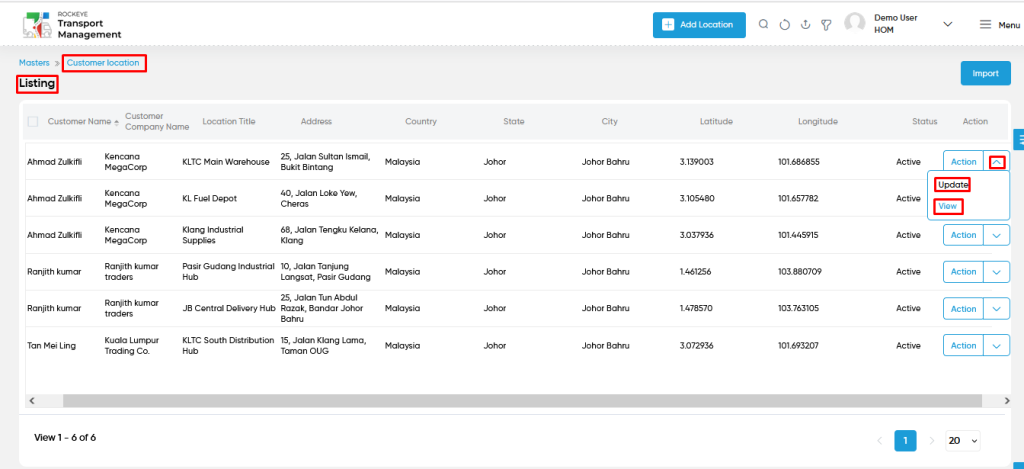Click the Status column header
Image resolution: width=1024 pixels, height=469 pixels.
click(925, 121)
